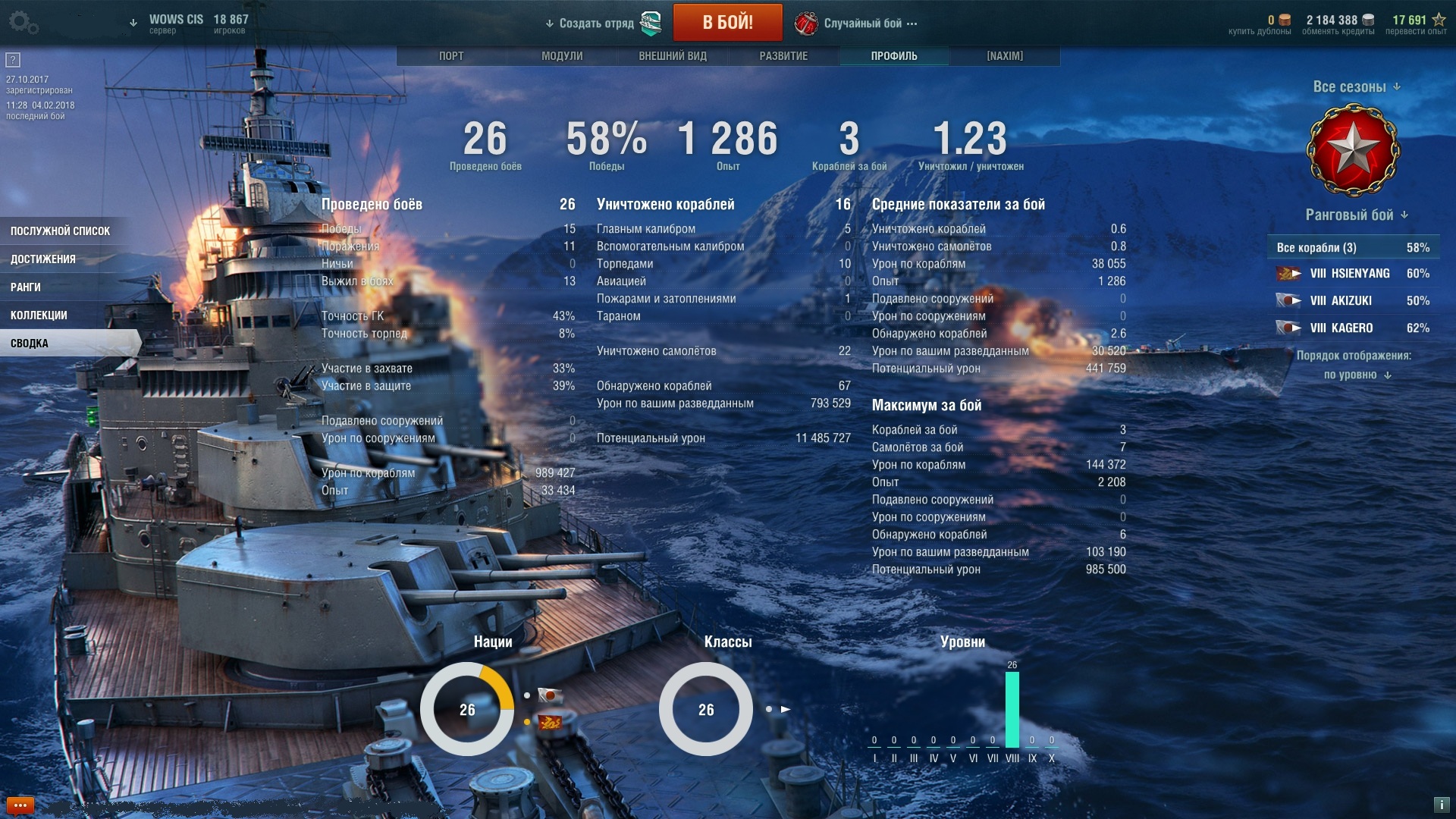1456x819 pixels.
Task: Select the VIII Kagero ship row
Action: 1353,328
